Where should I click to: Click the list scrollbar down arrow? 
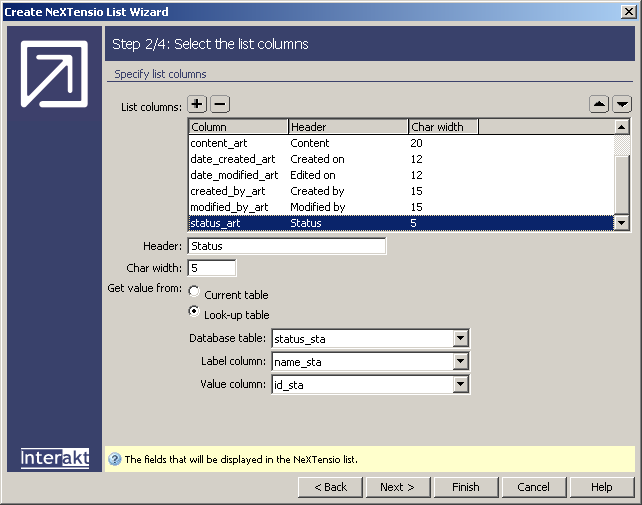pos(622,223)
